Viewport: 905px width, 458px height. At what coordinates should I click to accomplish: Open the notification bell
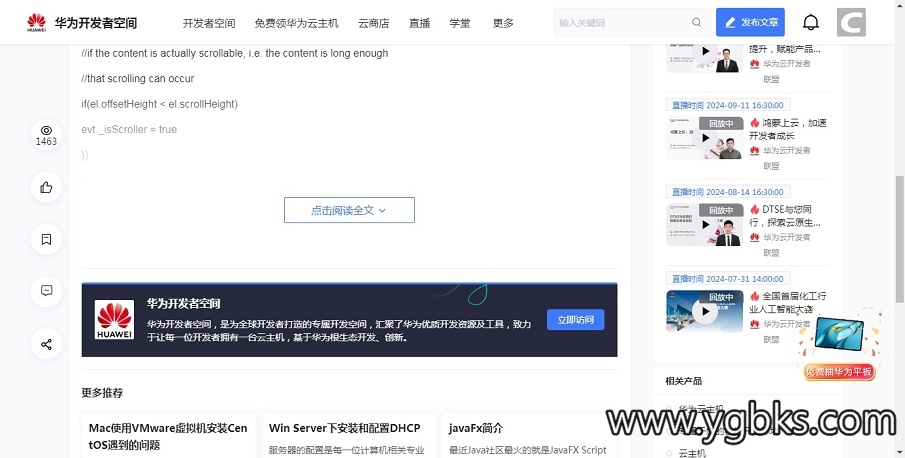(x=811, y=22)
